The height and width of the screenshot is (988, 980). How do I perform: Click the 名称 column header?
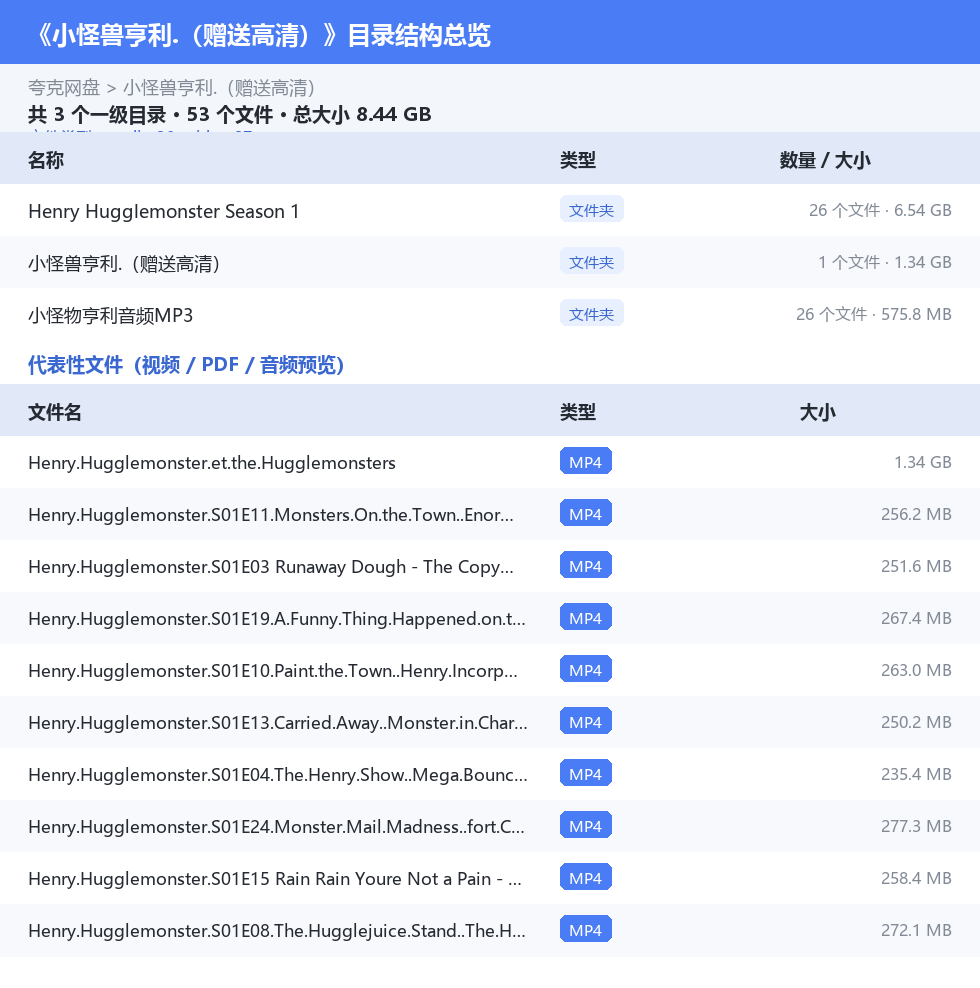pyautogui.click(x=46, y=160)
